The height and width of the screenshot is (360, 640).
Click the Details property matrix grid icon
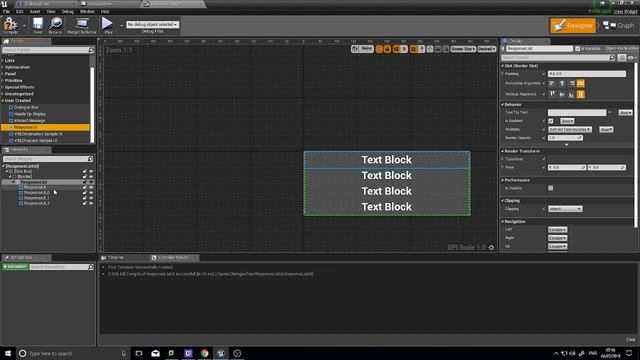point(622,58)
